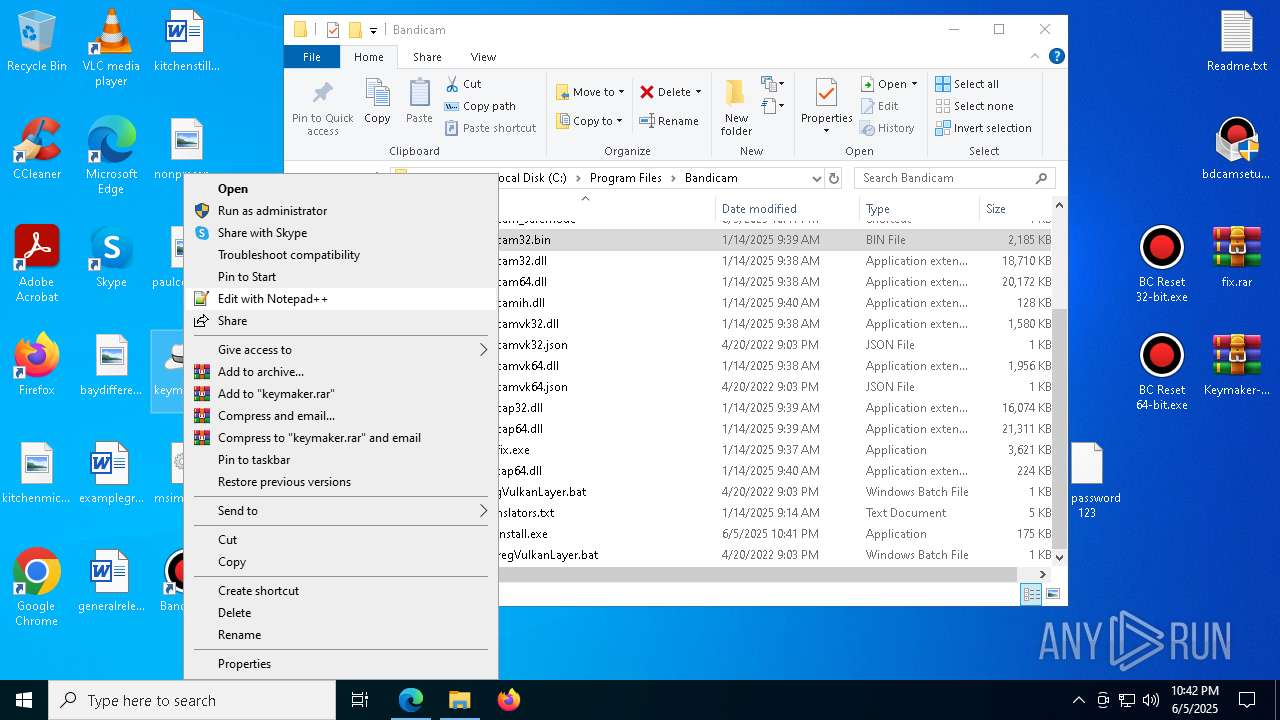Expand the address bar history dropdown
Viewport: 1280px width, 720px height.
click(x=817, y=178)
